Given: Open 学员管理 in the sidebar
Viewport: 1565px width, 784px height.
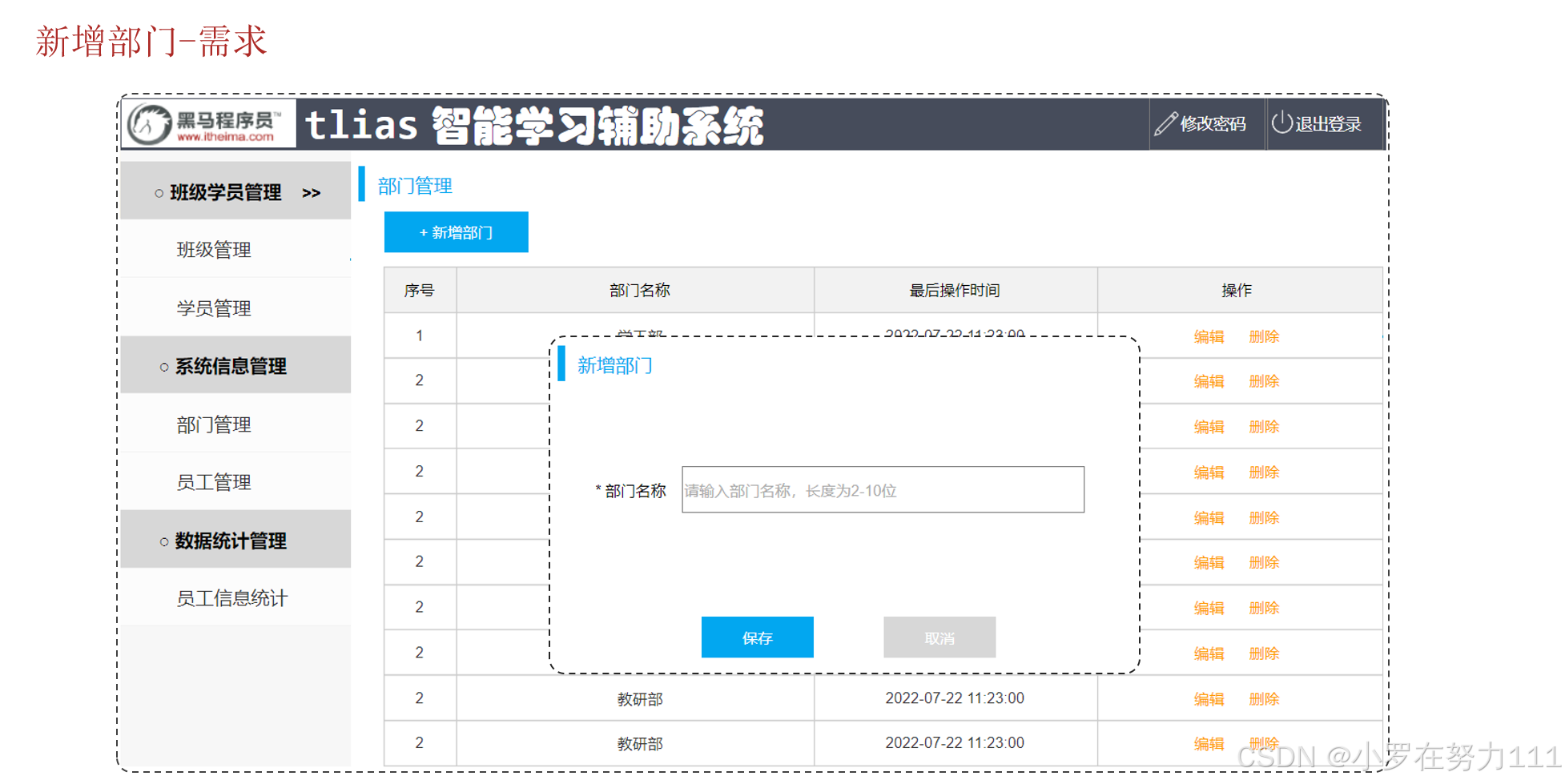Looking at the screenshot, I should (214, 308).
